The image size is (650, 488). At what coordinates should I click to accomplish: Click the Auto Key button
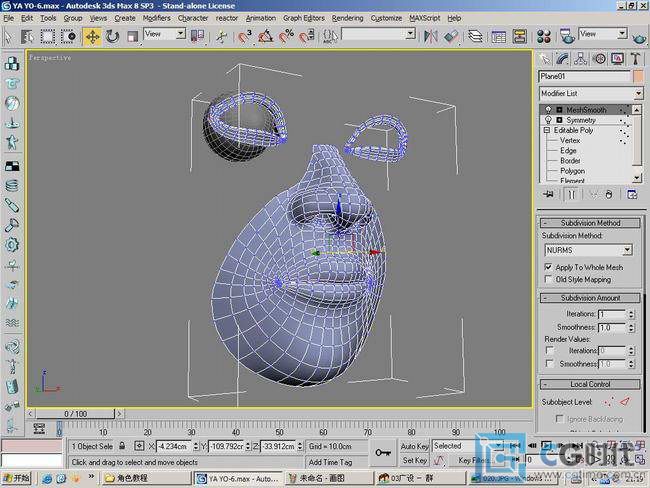[414, 446]
